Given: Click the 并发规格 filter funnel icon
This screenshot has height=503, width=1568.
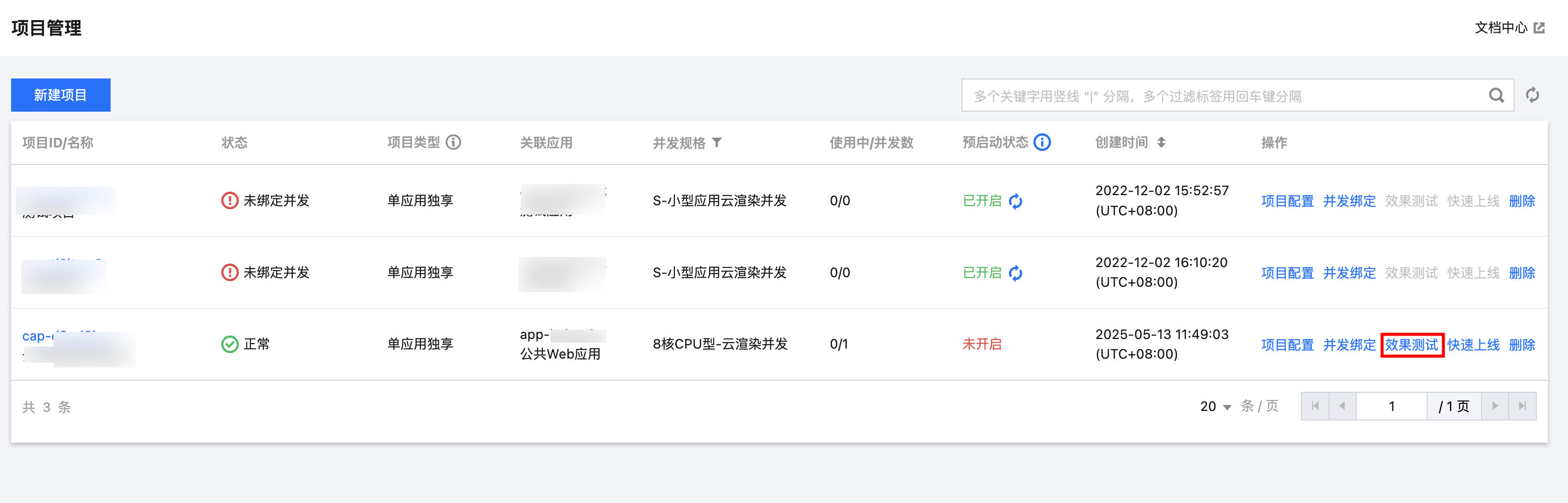Looking at the screenshot, I should pos(717,142).
